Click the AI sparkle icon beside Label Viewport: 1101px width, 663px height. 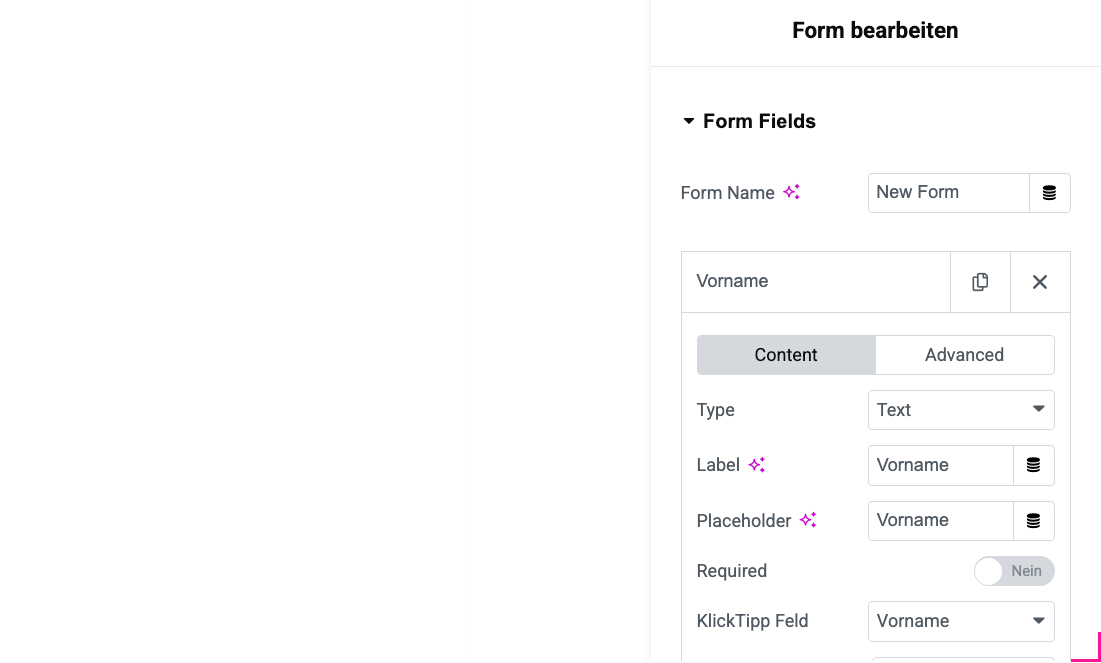point(757,464)
